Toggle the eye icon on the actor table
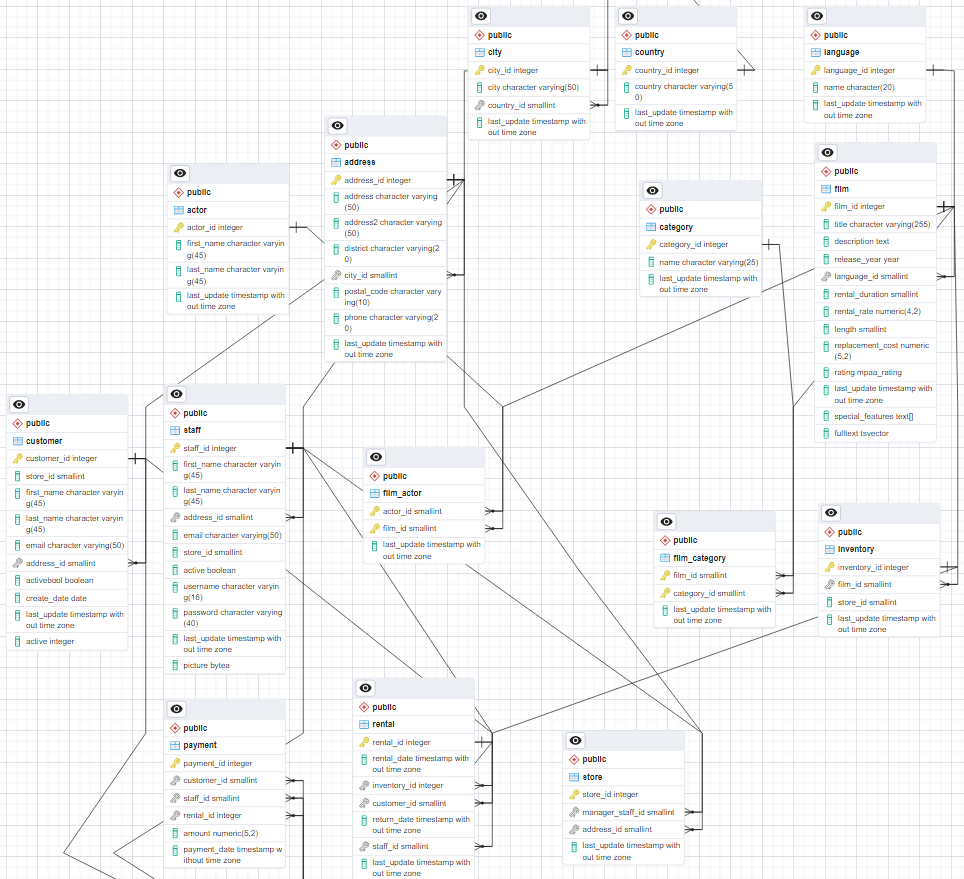964x879 pixels. click(179, 172)
